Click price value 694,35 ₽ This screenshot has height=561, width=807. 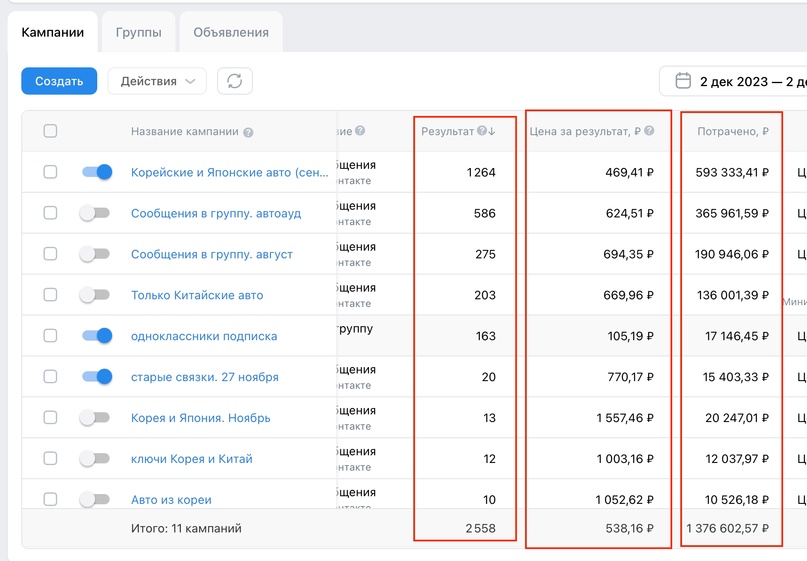click(x=628, y=254)
